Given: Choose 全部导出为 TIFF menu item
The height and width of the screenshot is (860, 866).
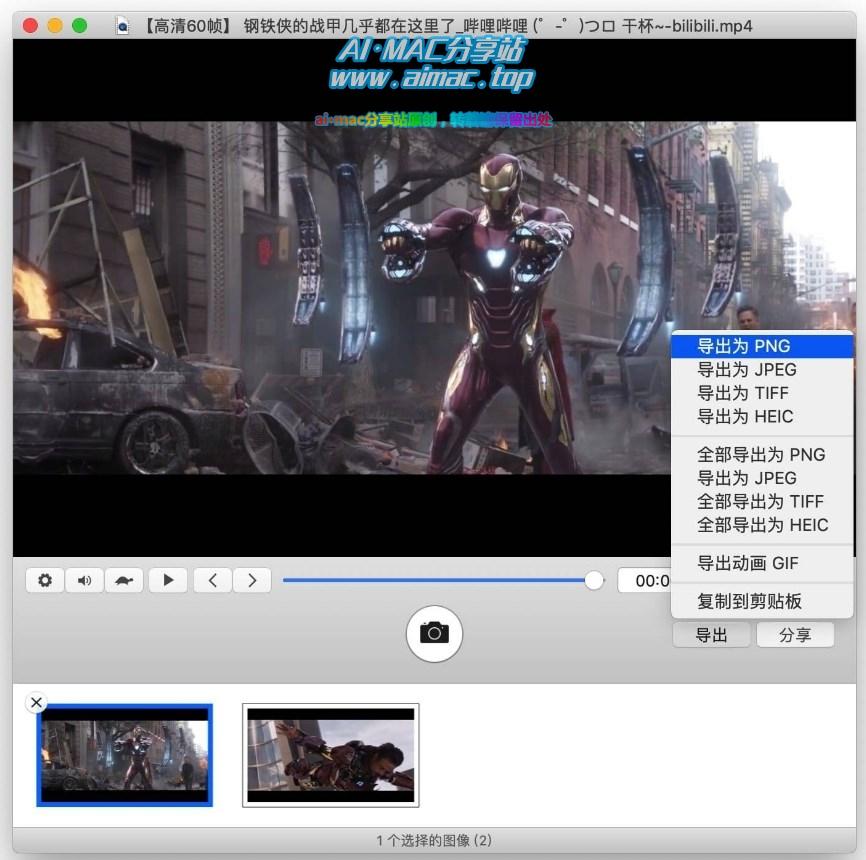Looking at the screenshot, I should click(762, 501).
